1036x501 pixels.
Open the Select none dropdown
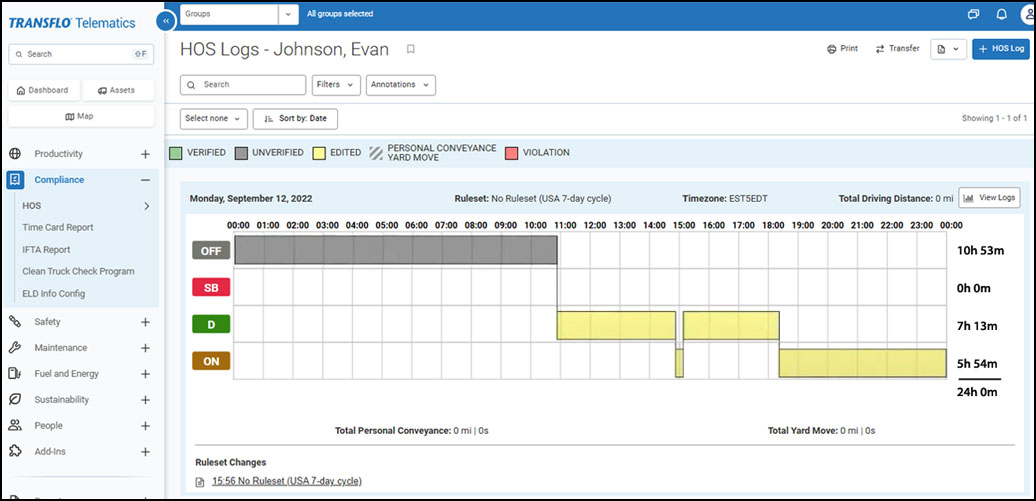[214, 118]
